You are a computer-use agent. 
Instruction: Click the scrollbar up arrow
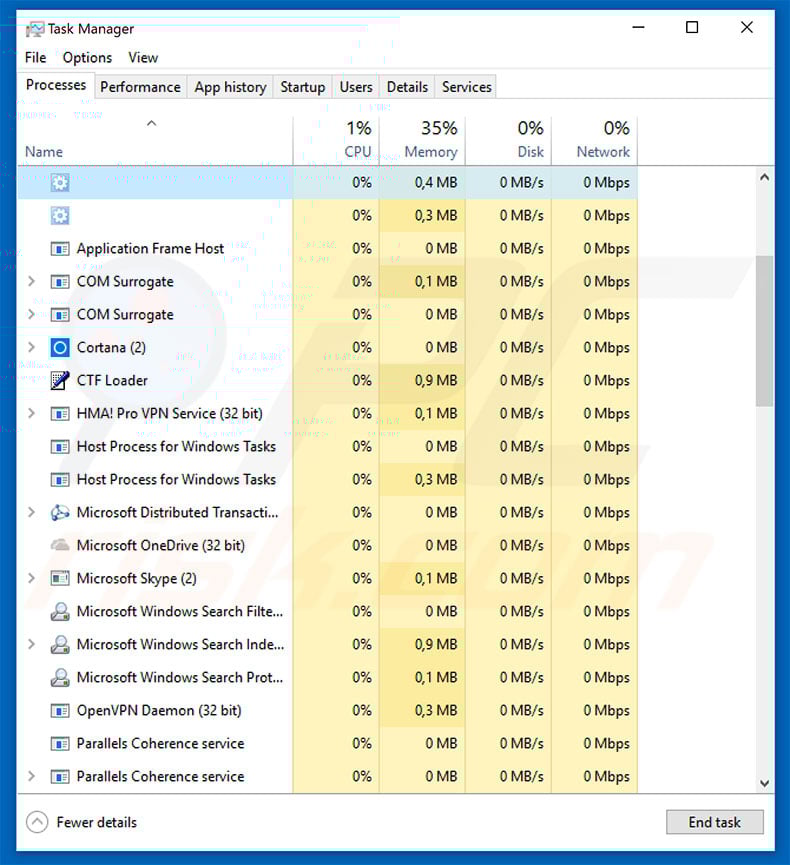764,177
